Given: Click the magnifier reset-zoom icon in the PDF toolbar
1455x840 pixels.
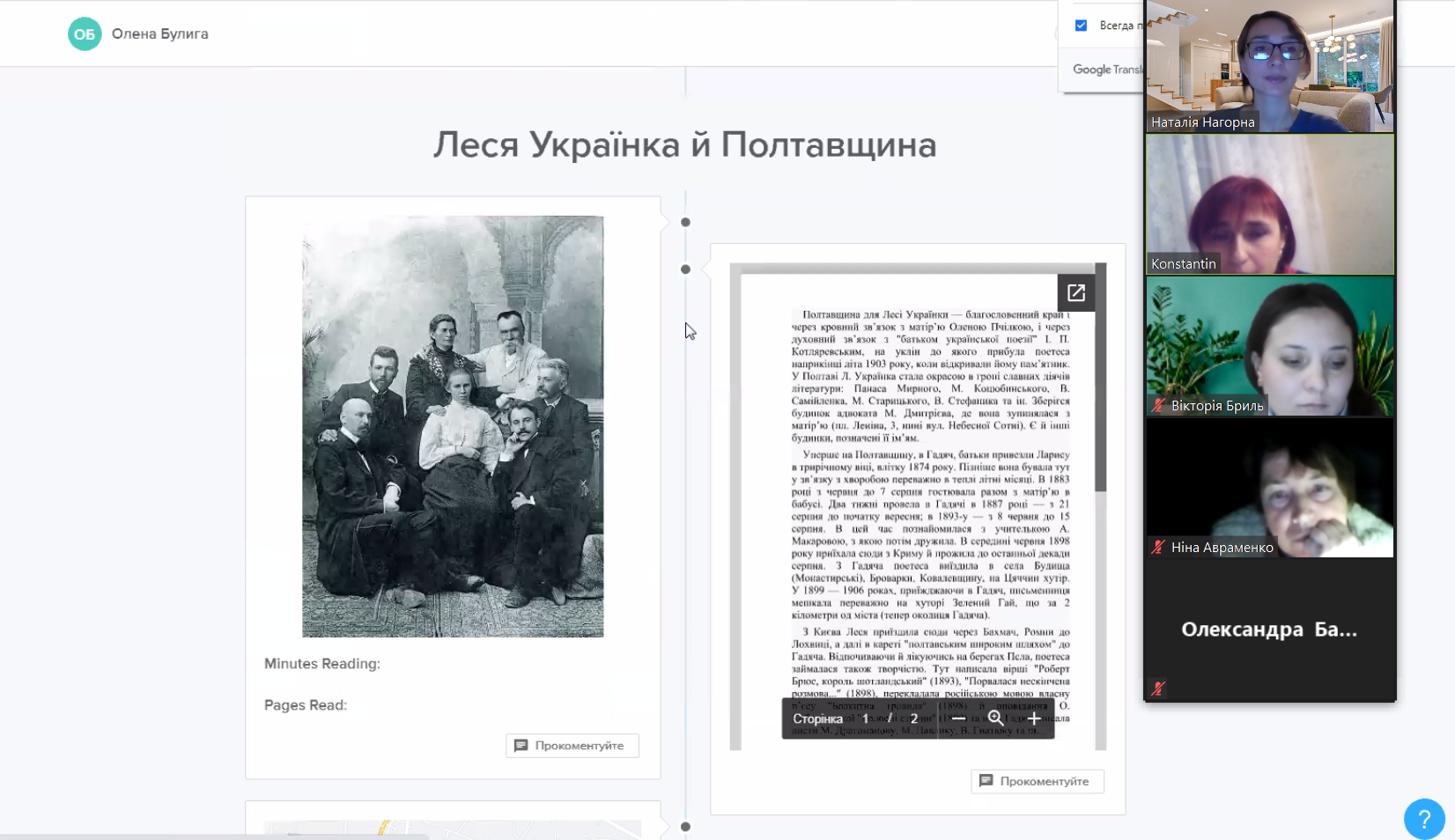Looking at the screenshot, I should [996, 718].
